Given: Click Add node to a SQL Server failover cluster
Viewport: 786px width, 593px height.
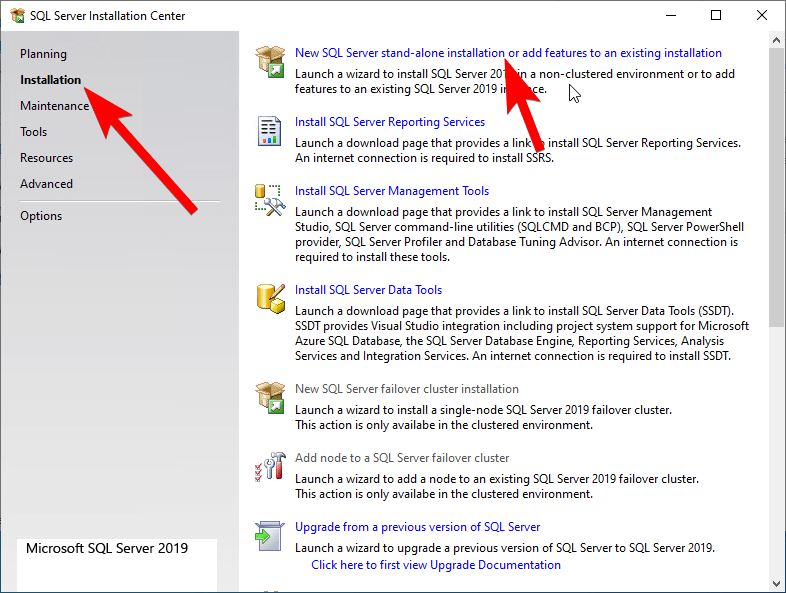Looking at the screenshot, I should click(402, 458).
